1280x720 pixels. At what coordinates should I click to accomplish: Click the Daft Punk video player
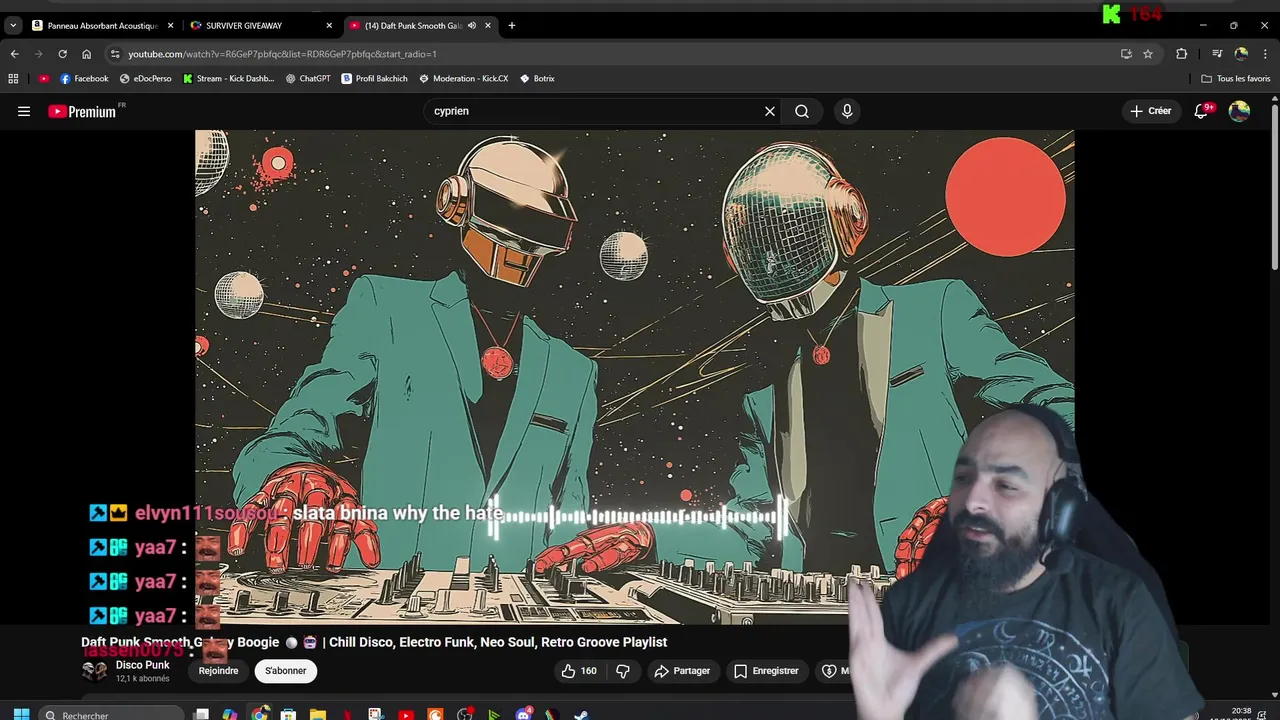pyautogui.click(x=634, y=377)
